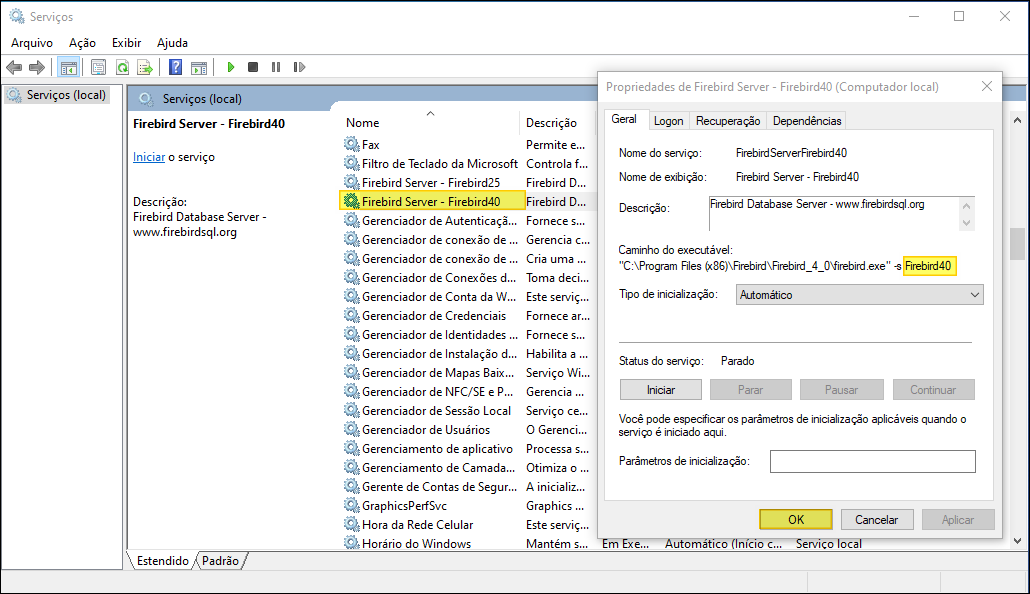Click gear icon of Gerenciador de Credenciais

pyautogui.click(x=352, y=315)
